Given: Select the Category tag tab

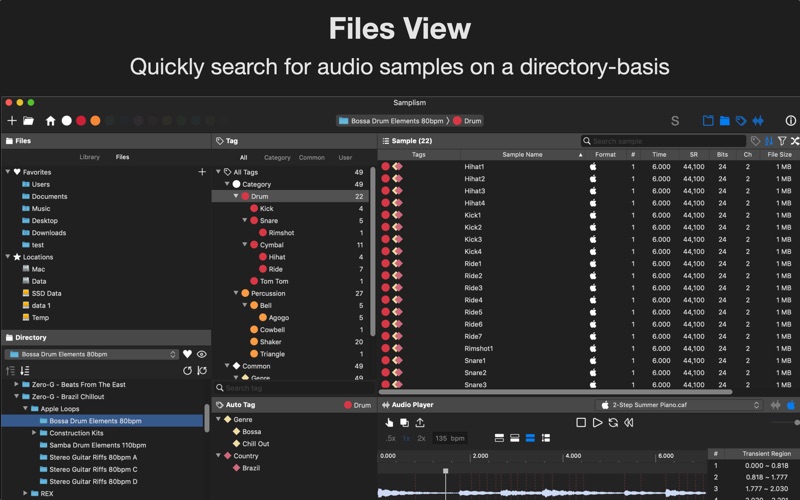Looking at the screenshot, I should click(x=277, y=158).
